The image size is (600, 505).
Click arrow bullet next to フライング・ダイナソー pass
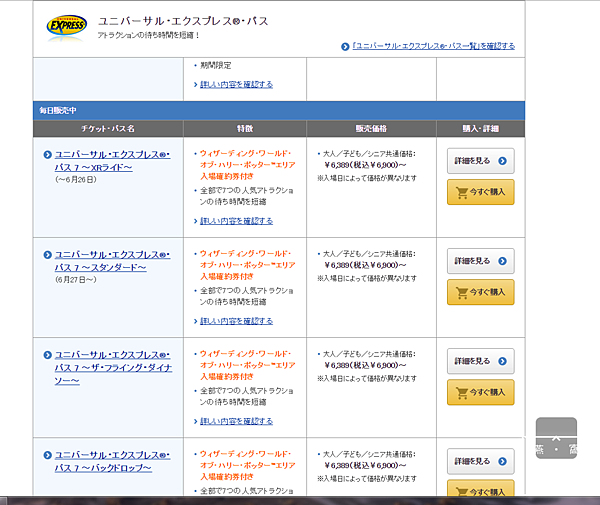tap(47, 355)
